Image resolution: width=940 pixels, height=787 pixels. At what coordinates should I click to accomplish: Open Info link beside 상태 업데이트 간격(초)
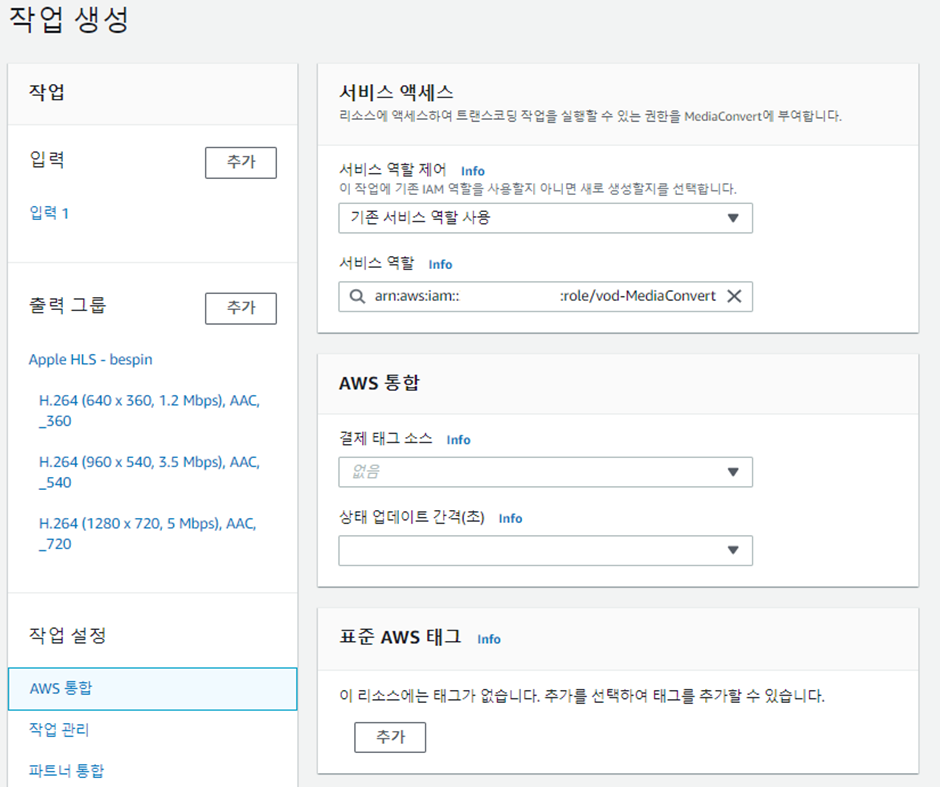(510, 518)
